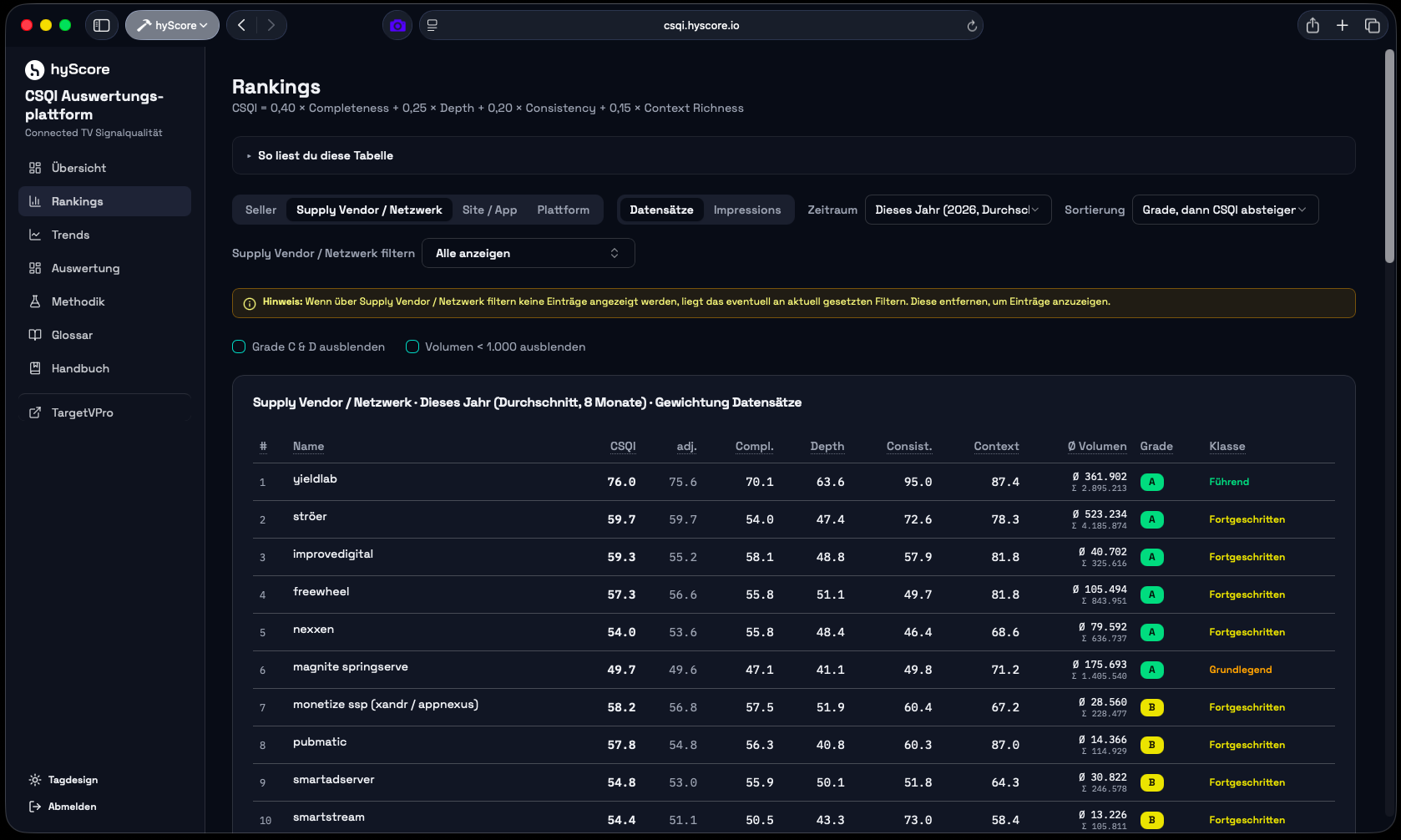
Task: Click the Methodik flask icon
Action: coord(35,301)
